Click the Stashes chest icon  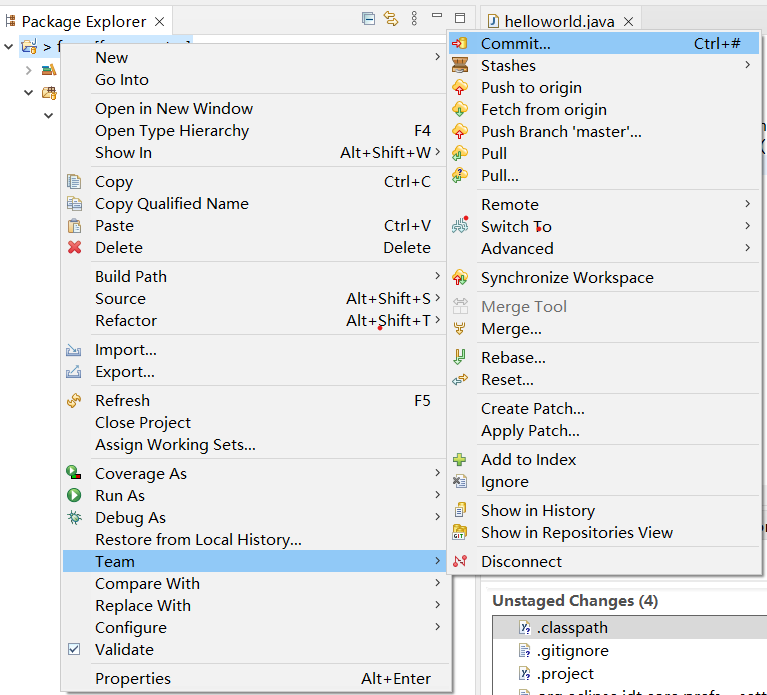(459, 65)
